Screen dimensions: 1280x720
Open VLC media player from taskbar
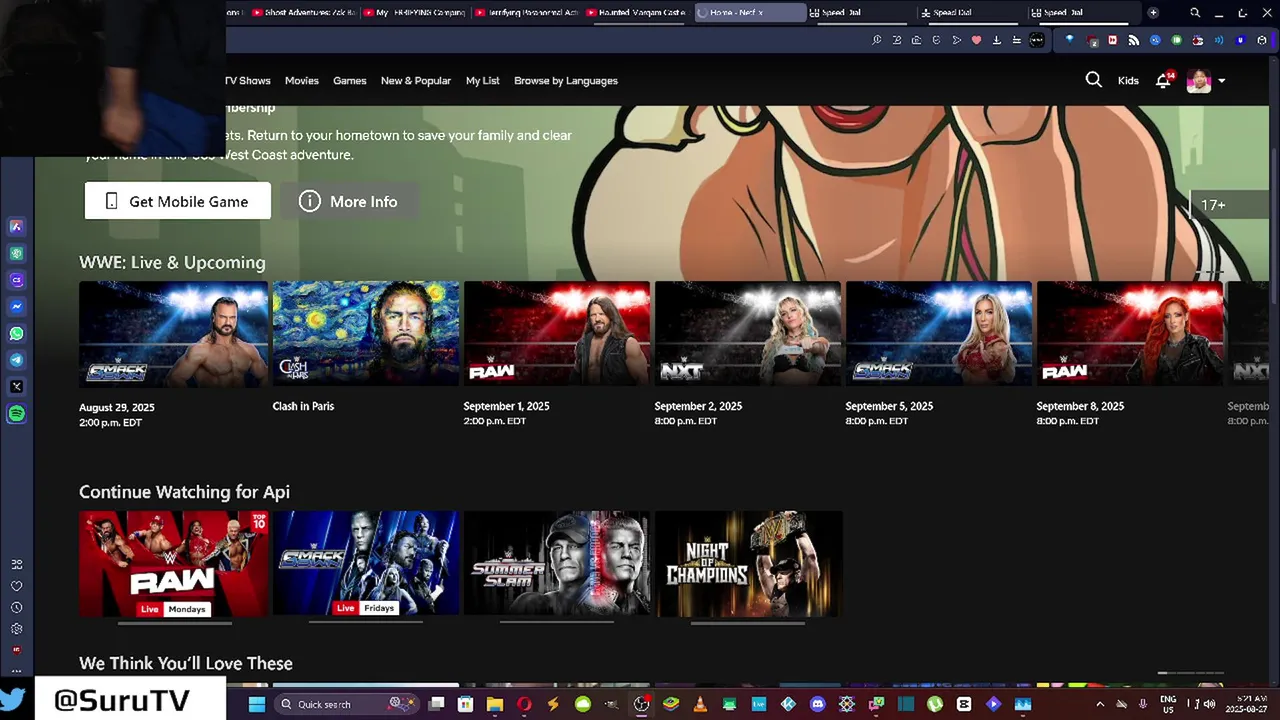tap(700, 704)
